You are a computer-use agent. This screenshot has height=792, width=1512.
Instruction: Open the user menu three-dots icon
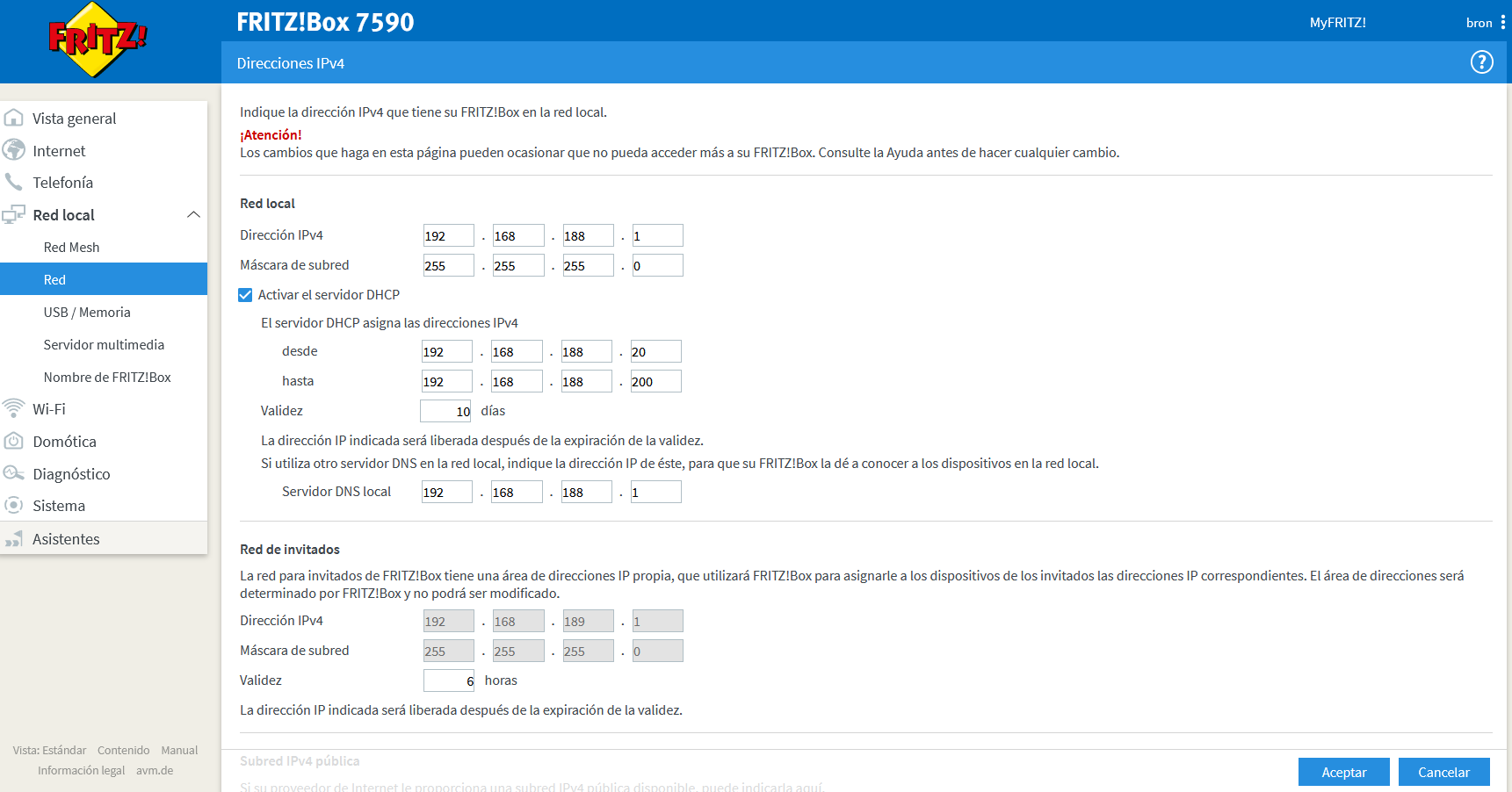click(x=1502, y=23)
